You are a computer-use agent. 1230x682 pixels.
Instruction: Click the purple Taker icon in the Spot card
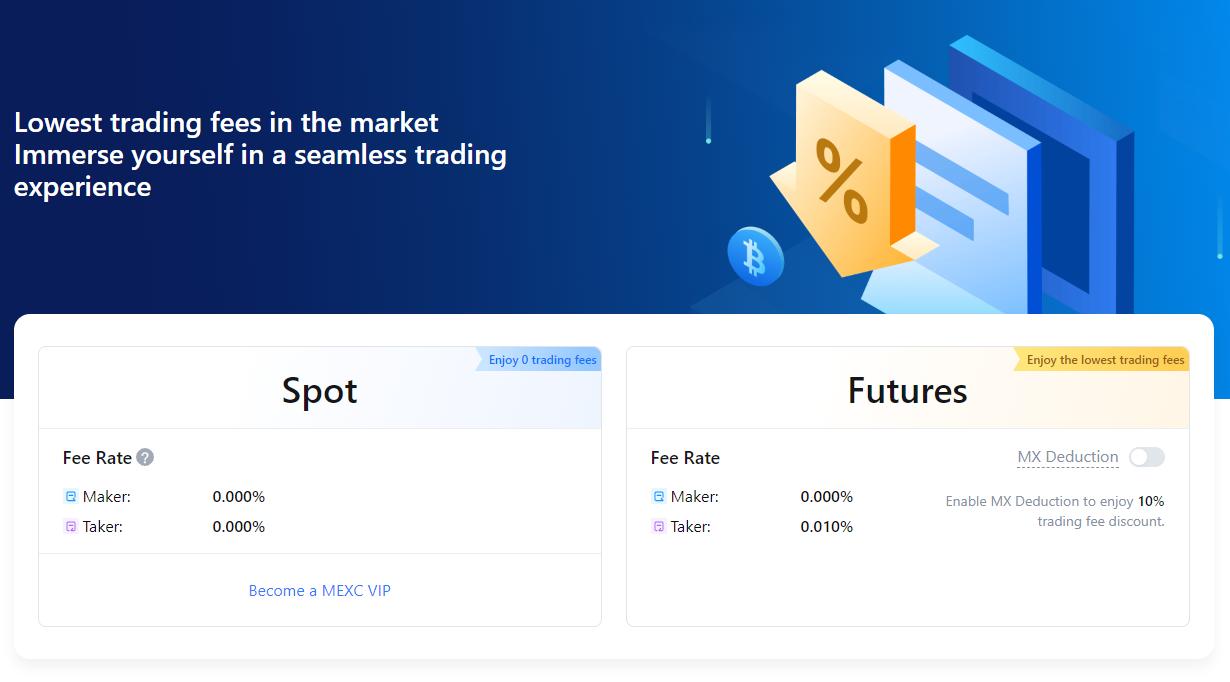click(70, 526)
